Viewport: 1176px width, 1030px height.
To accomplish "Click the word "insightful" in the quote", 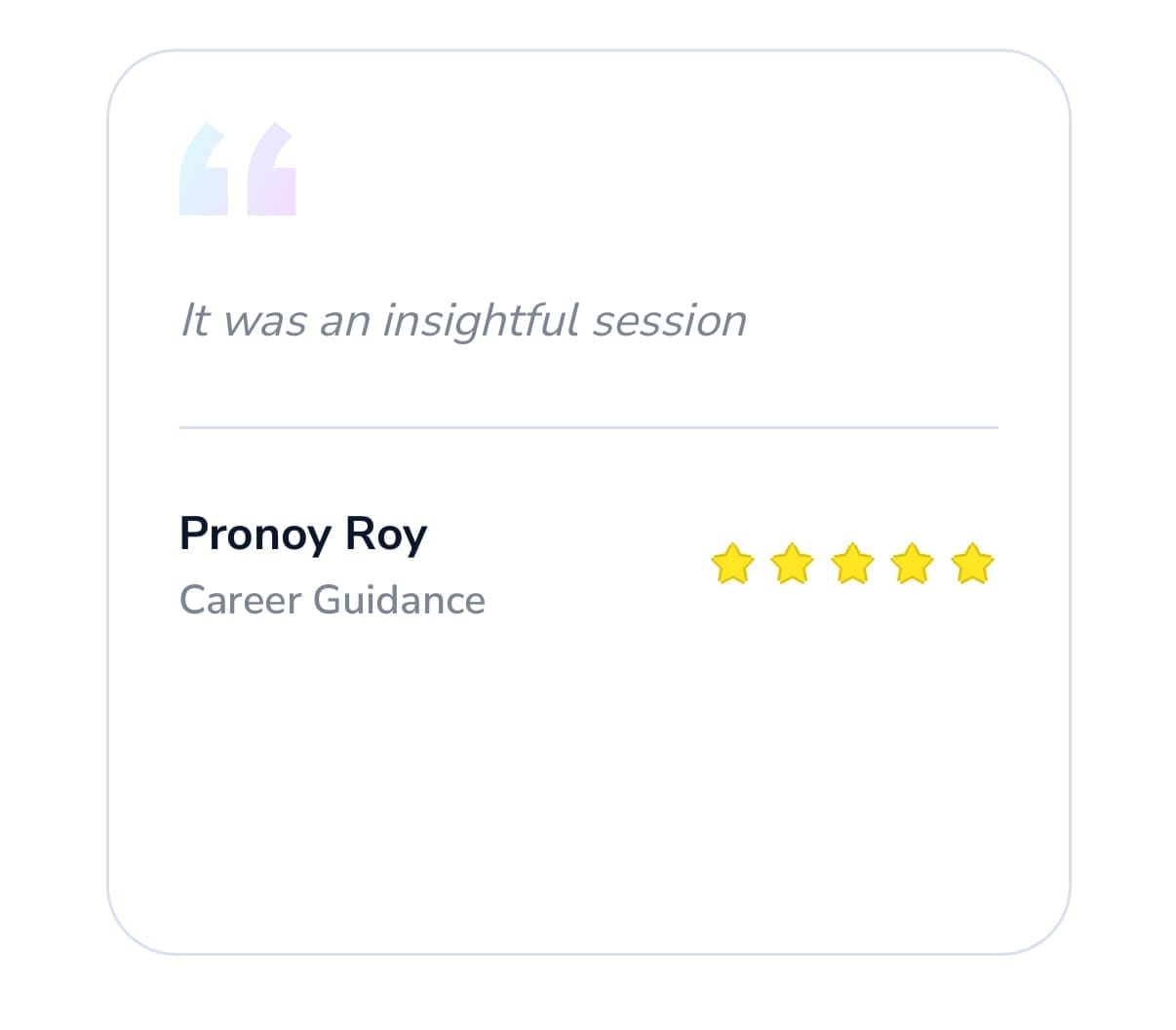I will point(481,321).
